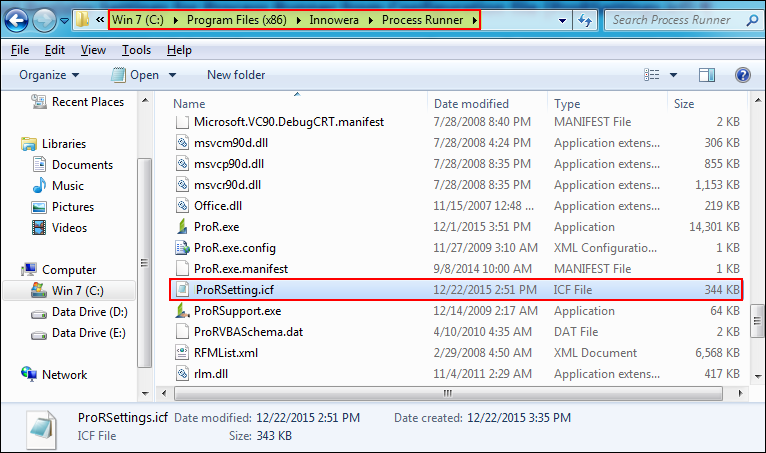Select the ProRSupport.exe file icon

182,311
